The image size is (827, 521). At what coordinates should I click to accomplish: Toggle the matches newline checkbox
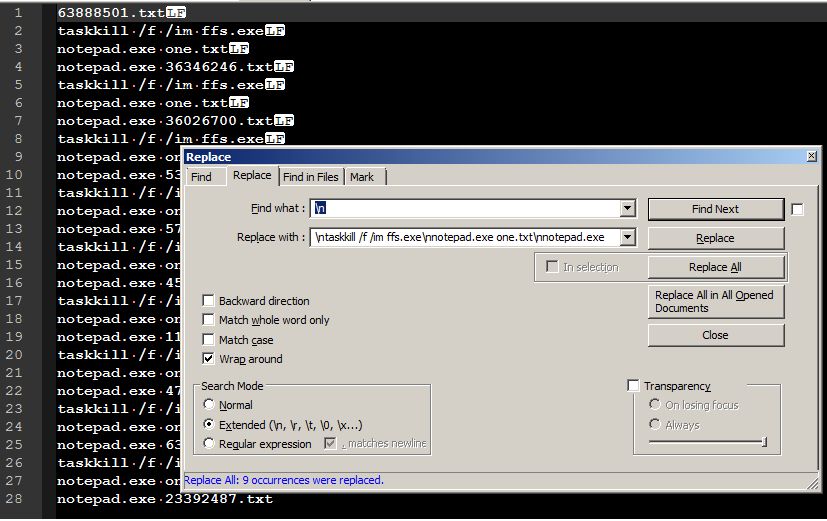330,443
